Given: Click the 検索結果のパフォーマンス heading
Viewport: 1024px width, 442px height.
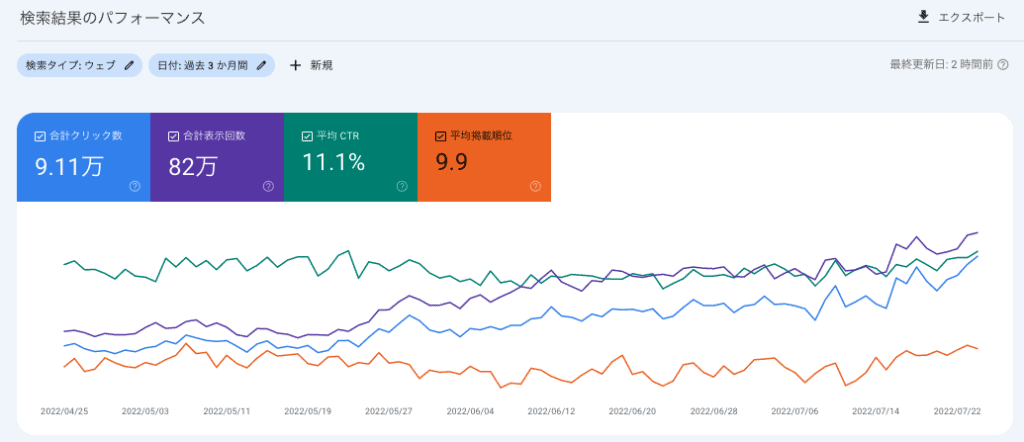Looking at the screenshot, I should (x=112, y=18).
